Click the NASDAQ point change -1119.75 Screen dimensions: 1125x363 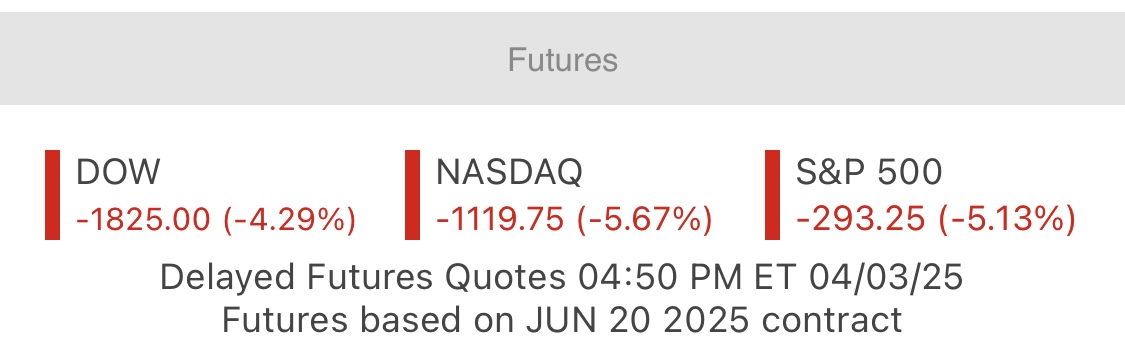tap(500, 219)
